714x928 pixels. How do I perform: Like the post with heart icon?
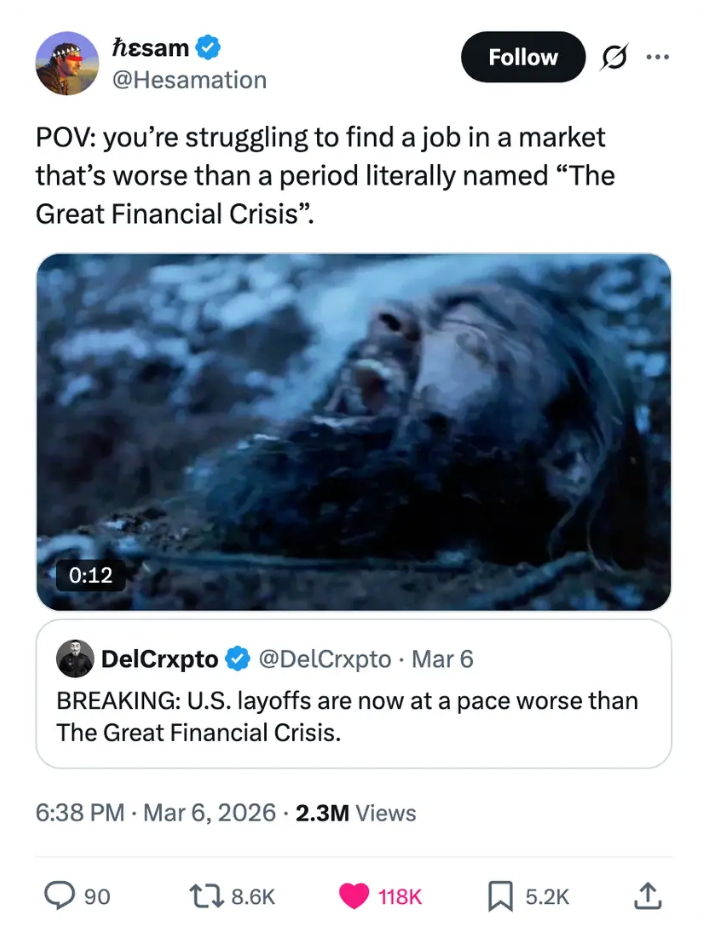354,896
